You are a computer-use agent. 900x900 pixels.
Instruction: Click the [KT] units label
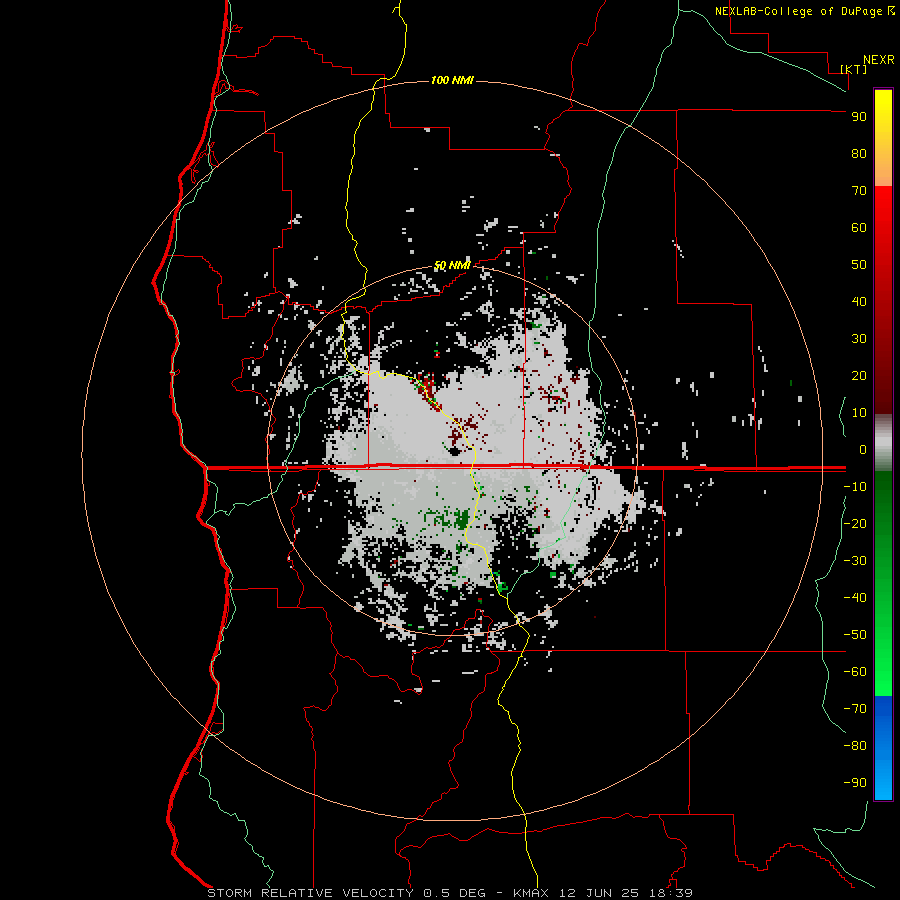(854, 69)
